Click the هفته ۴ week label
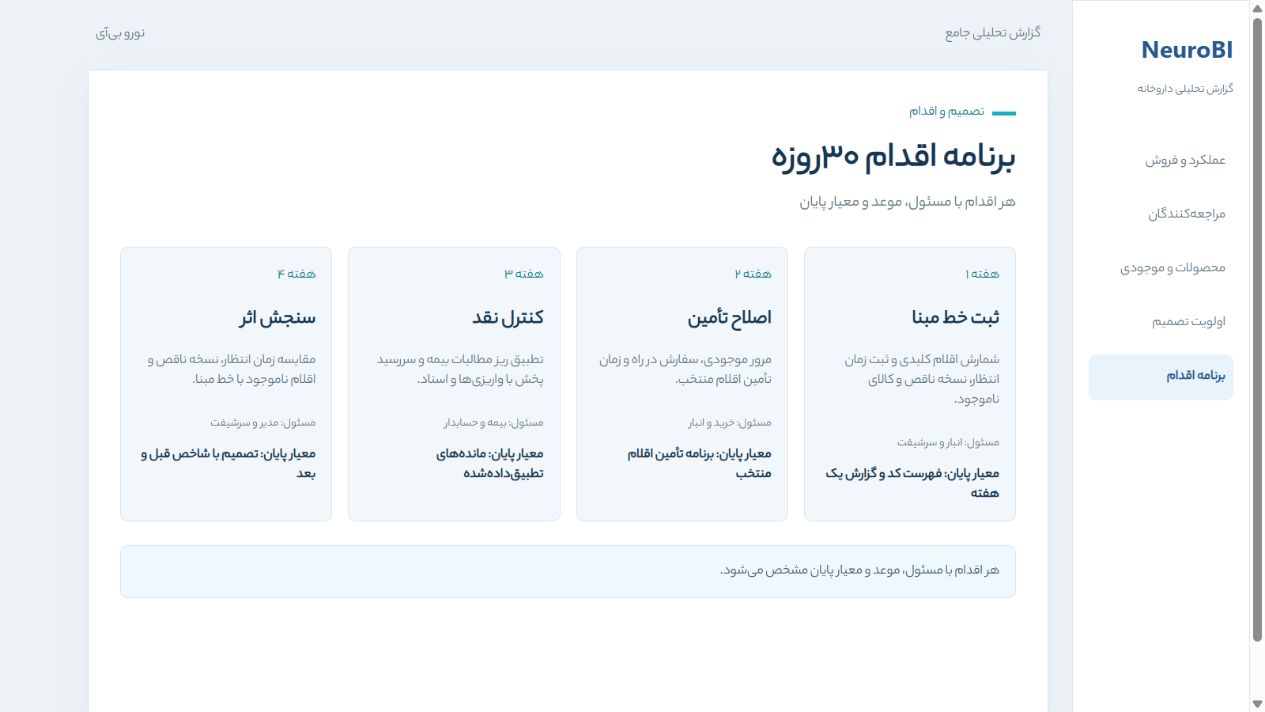 point(296,274)
